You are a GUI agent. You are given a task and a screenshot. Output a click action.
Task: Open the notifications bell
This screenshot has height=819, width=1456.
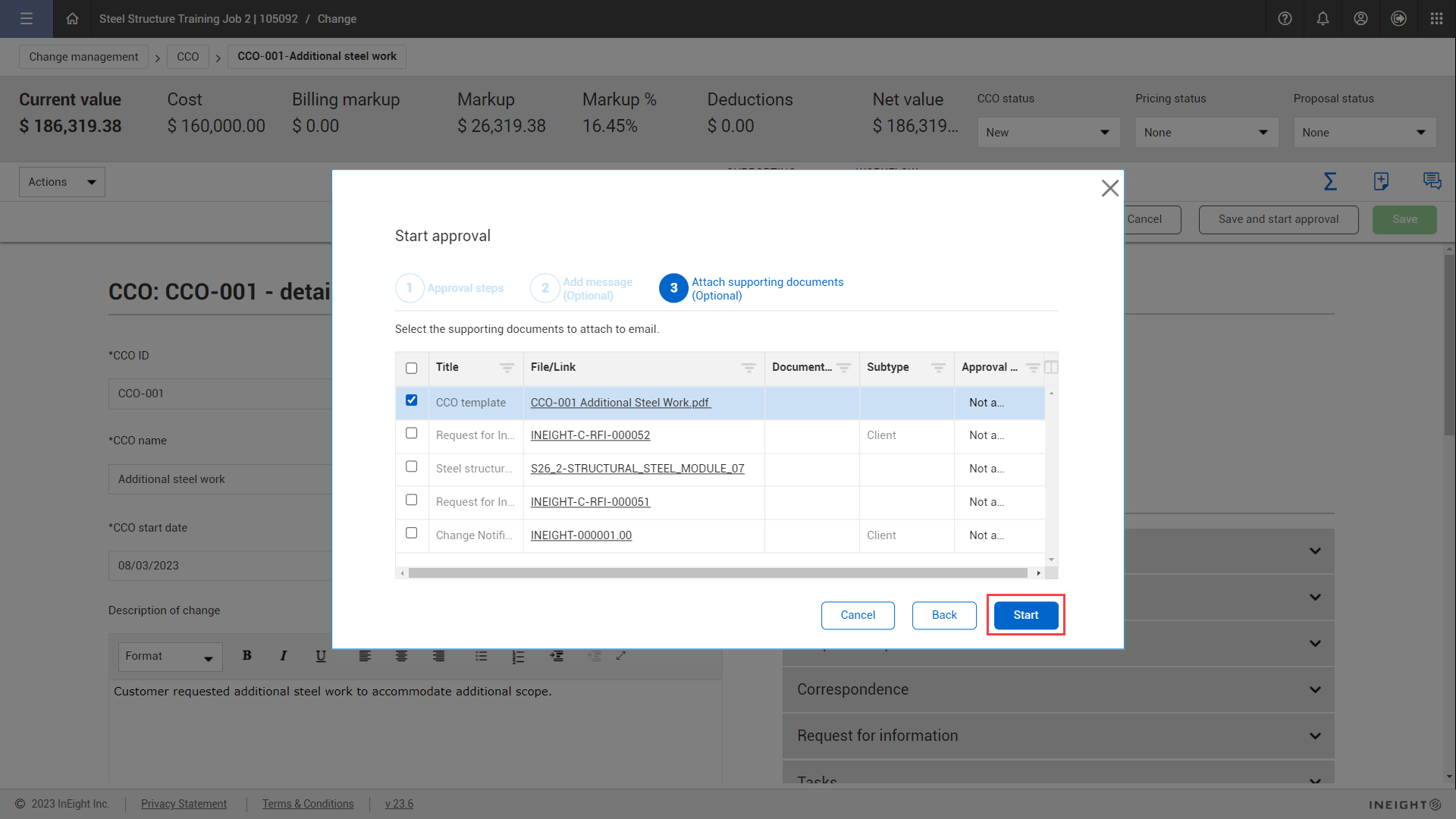[1323, 19]
